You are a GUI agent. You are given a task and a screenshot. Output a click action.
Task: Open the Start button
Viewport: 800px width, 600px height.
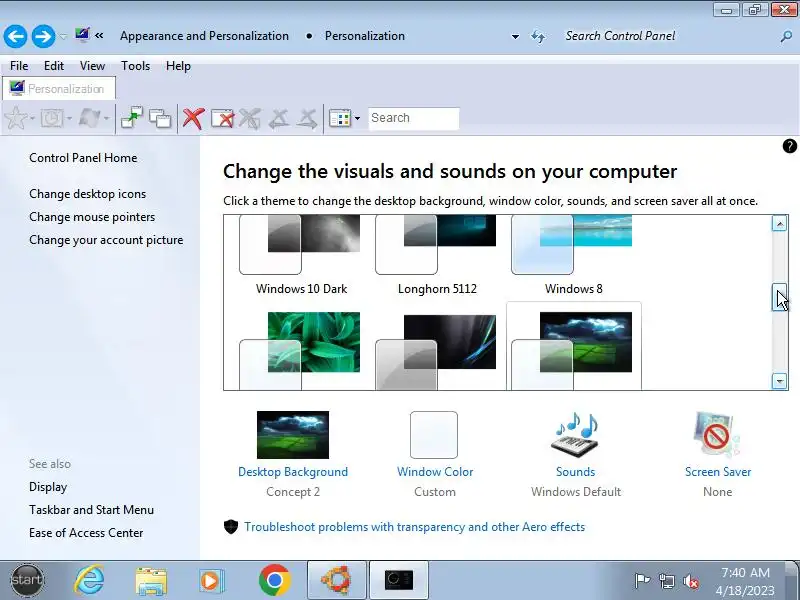pyautogui.click(x=28, y=580)
